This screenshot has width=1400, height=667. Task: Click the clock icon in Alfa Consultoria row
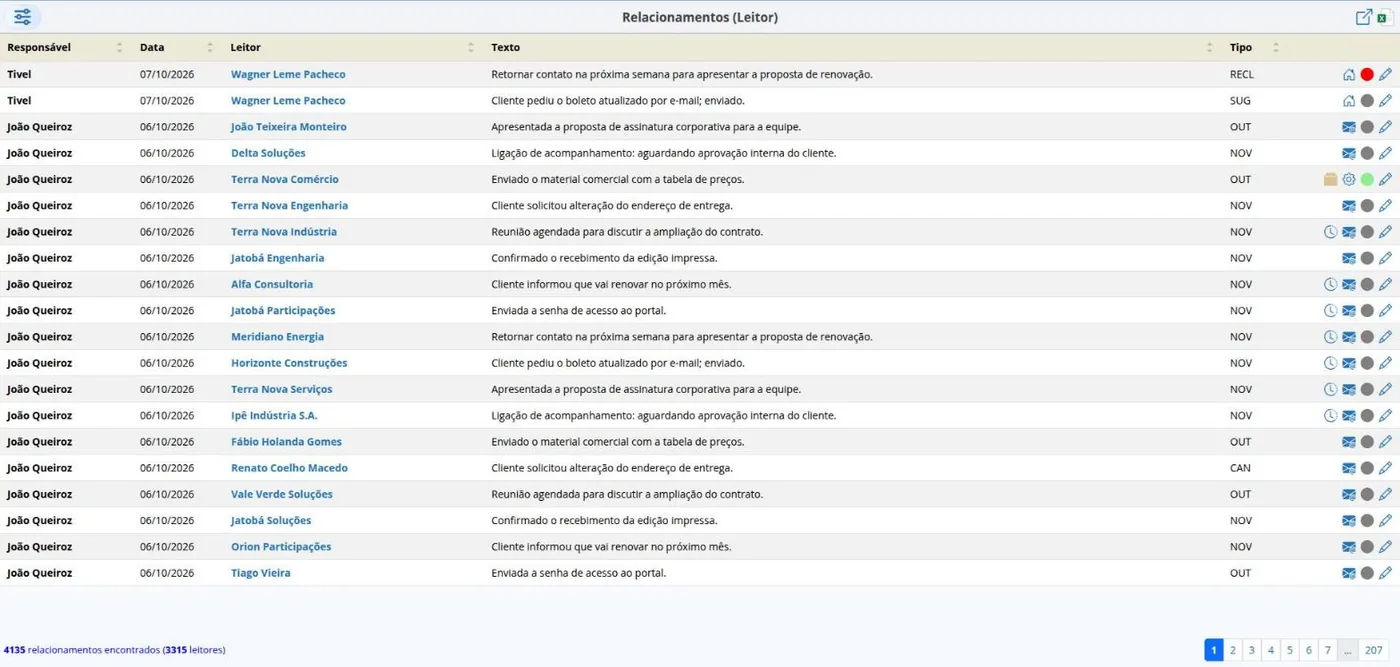pos(1331,284)
